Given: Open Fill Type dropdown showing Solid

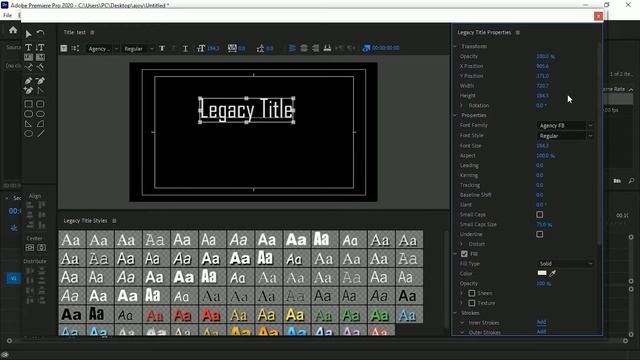Looking at the screenshot, I should 565,264.
